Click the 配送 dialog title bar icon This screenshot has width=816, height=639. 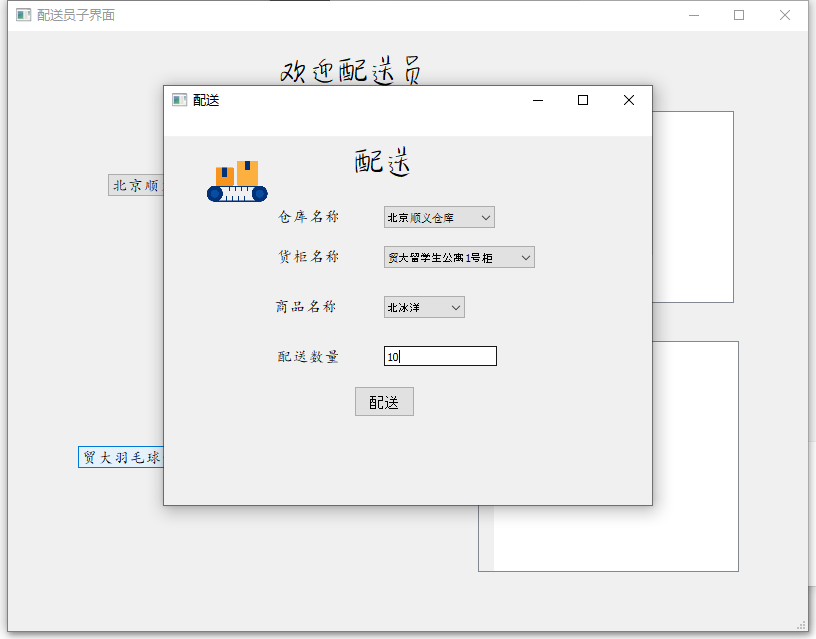[180, 100]
